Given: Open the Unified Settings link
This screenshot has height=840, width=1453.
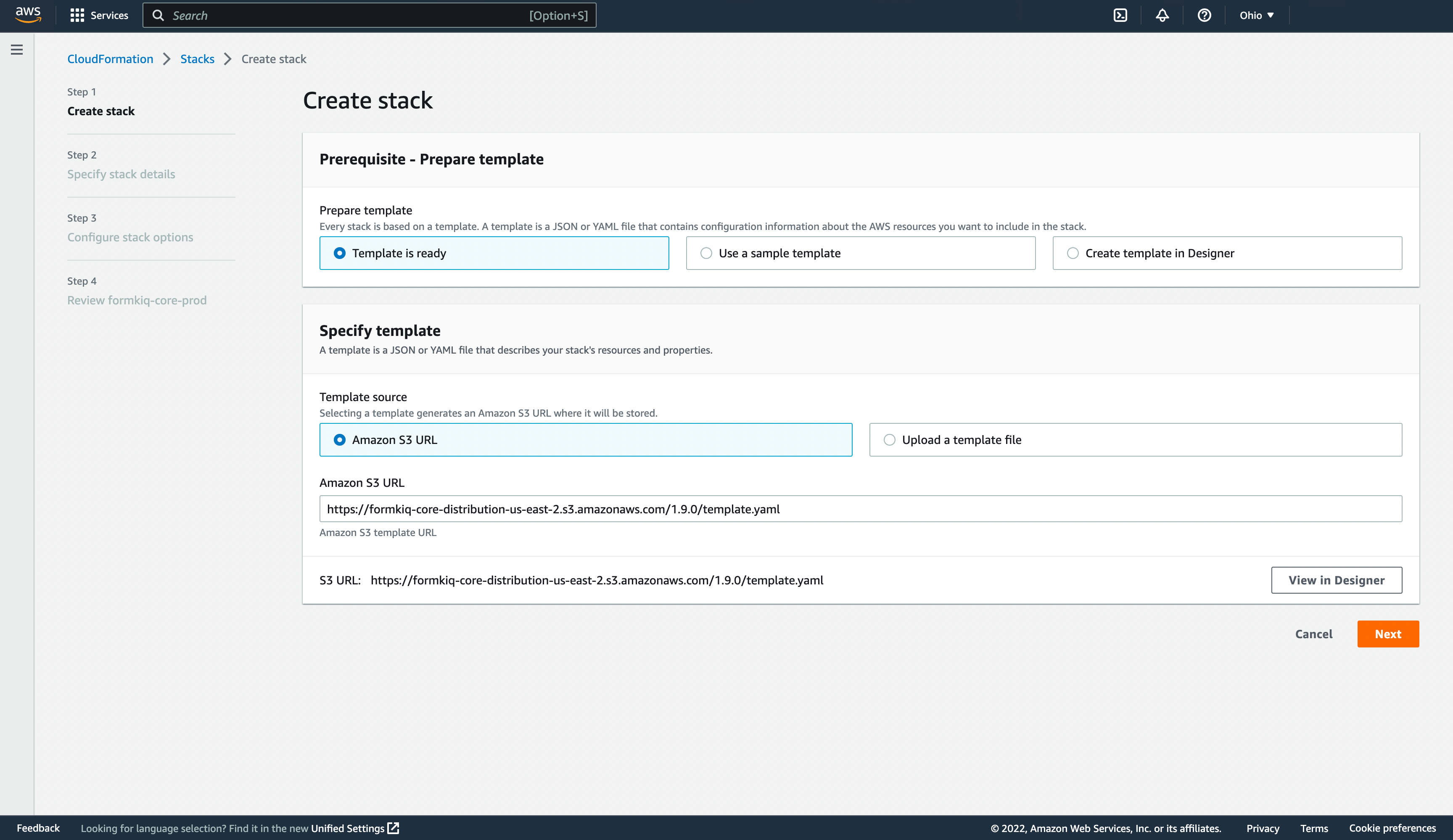Looking at the screenshot, I should tap(347, 828).
